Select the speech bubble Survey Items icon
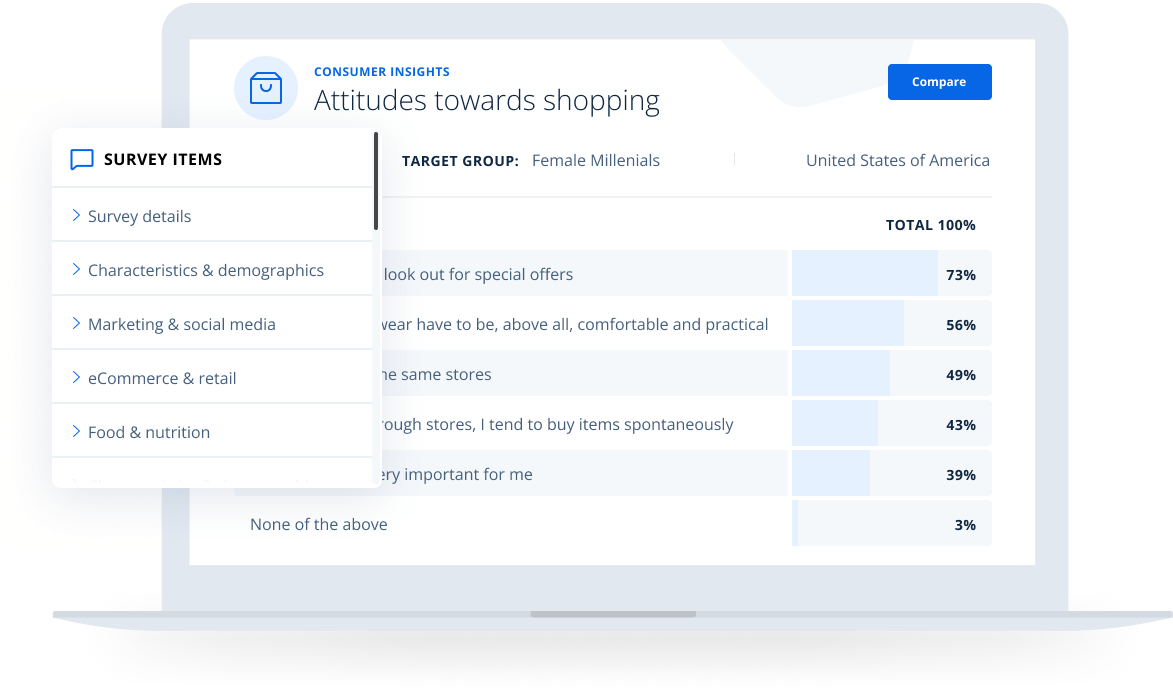 (82, 159)
